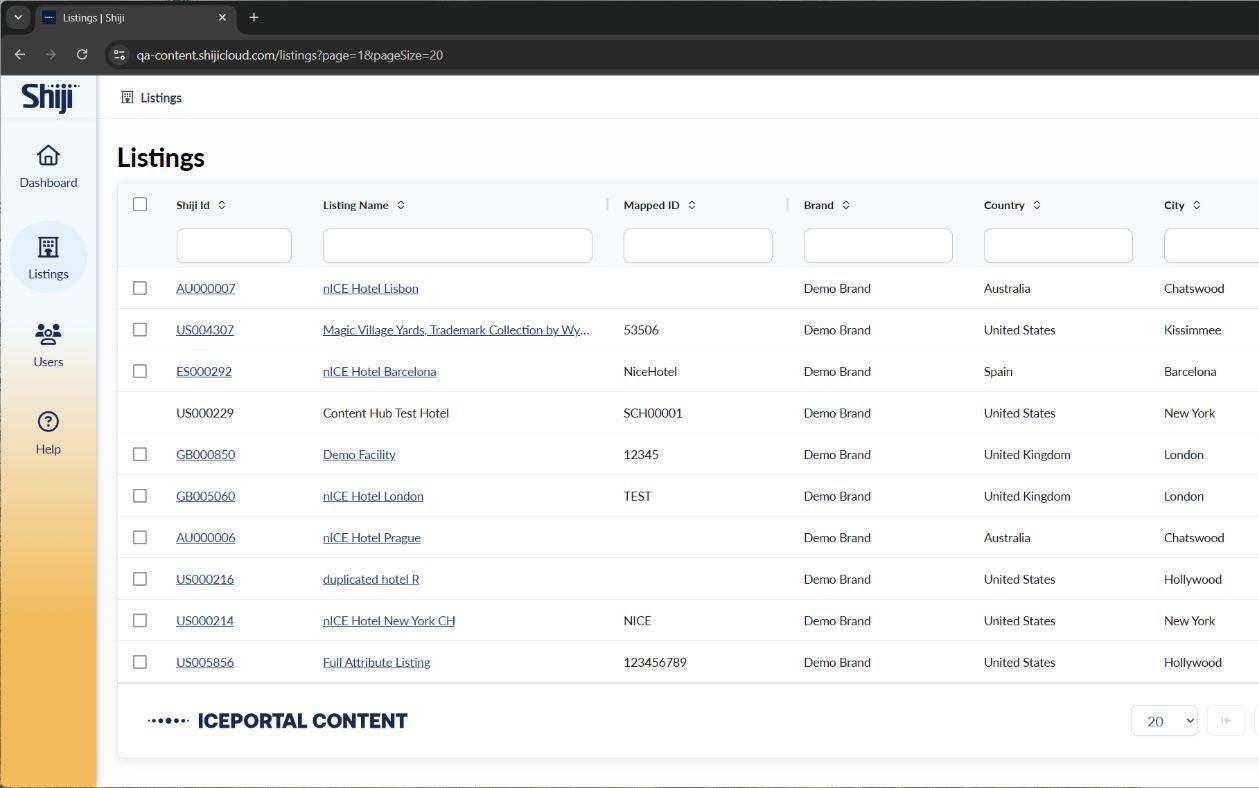Click the Help question mark icon
Image resolution: width=1259 pixels, height=788 pixels.
[x=48, y=422]
